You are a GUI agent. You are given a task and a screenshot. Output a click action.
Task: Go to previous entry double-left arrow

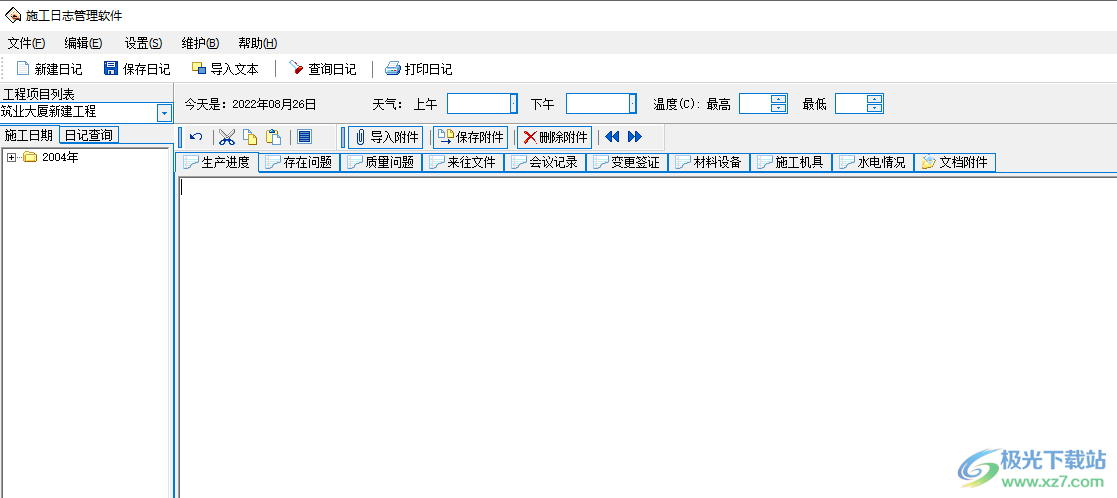click(x=612, y=137)
